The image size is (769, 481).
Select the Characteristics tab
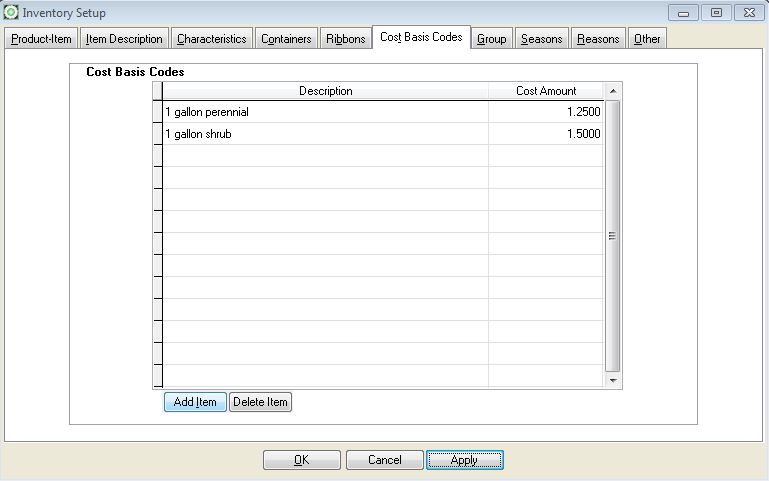(211, 39)
